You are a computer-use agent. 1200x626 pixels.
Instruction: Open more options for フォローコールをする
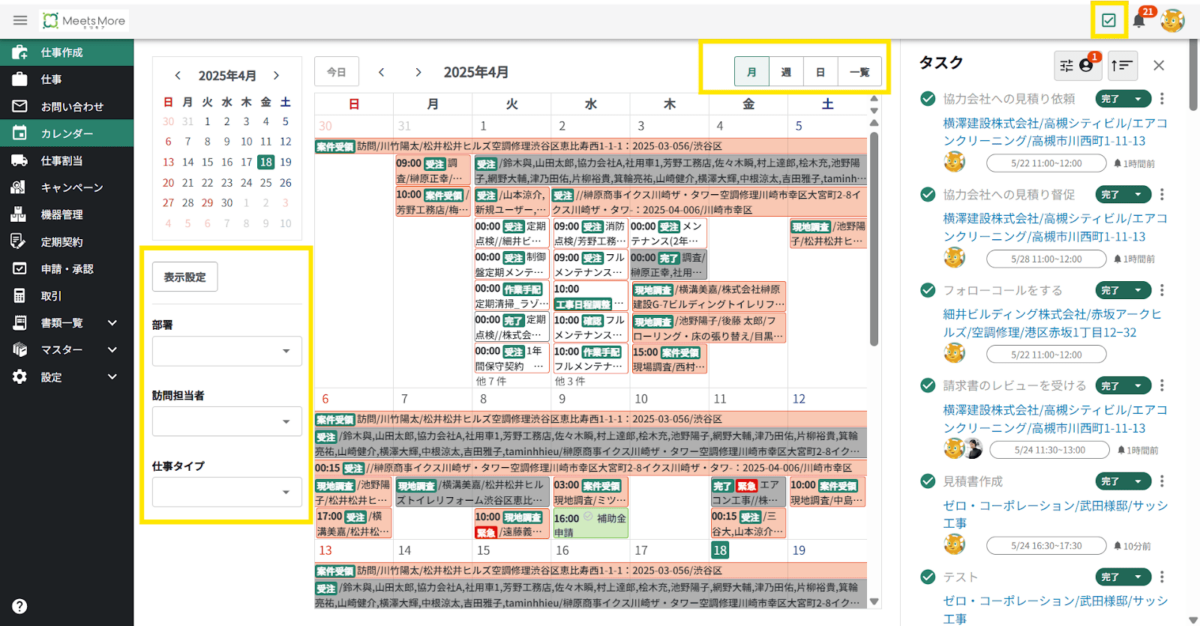click(1162, 290)
